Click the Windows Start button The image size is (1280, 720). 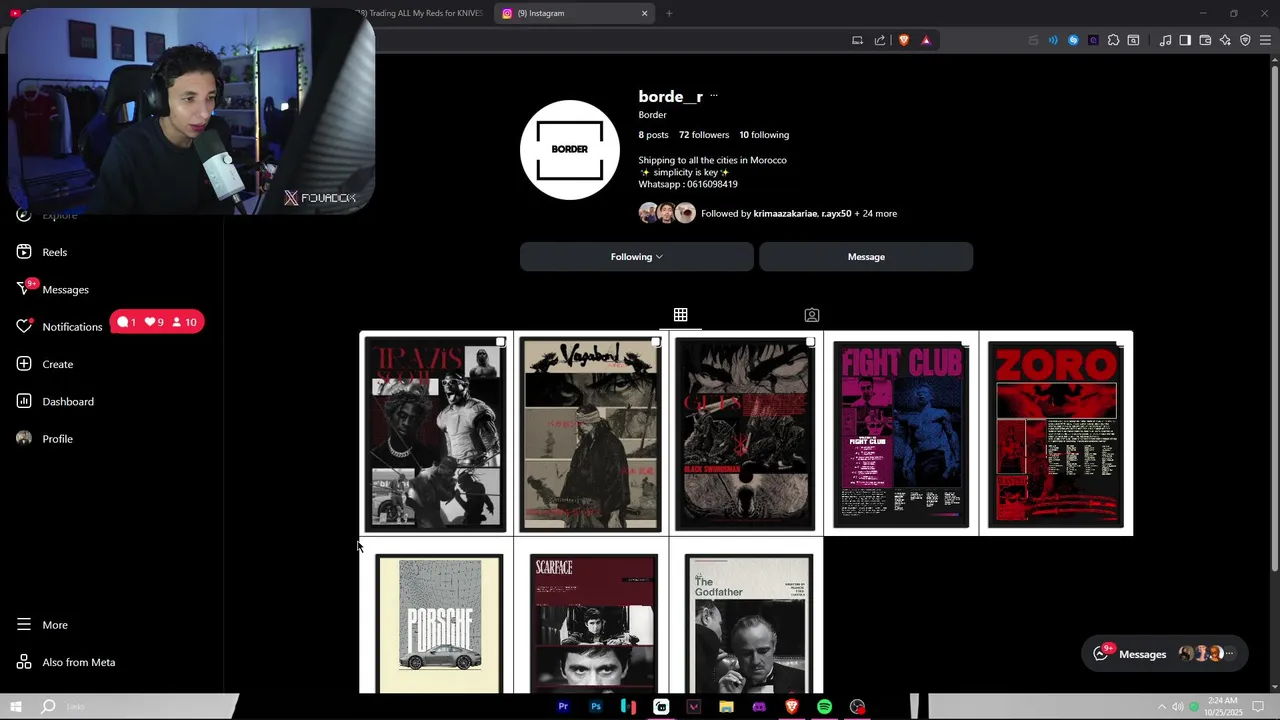15,707
